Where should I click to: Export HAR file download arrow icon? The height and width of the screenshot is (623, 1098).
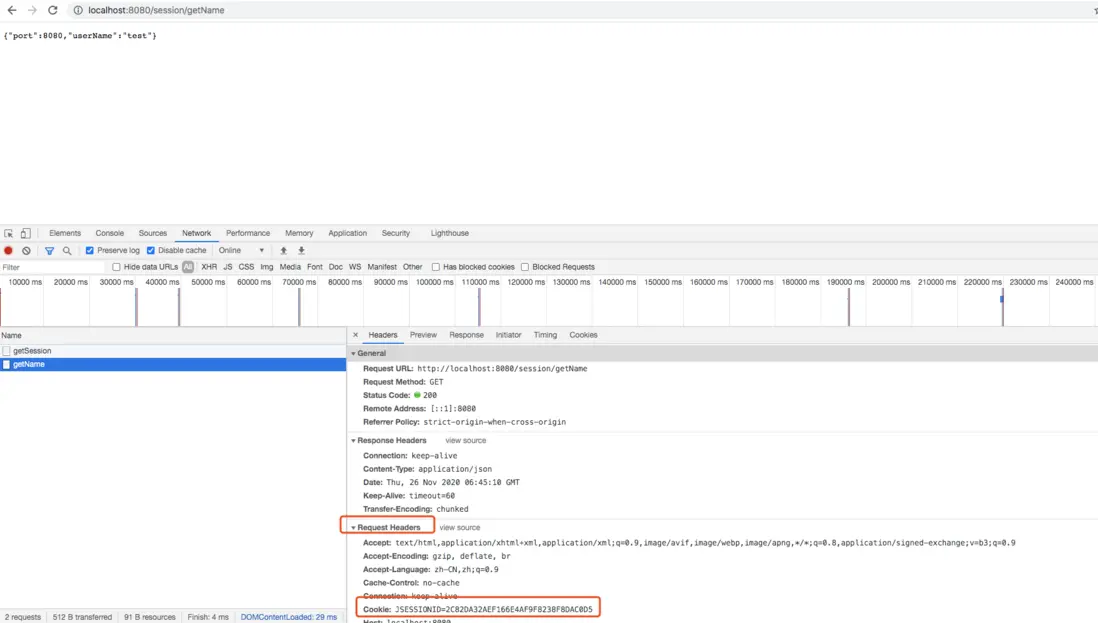(x=302, y=251)
